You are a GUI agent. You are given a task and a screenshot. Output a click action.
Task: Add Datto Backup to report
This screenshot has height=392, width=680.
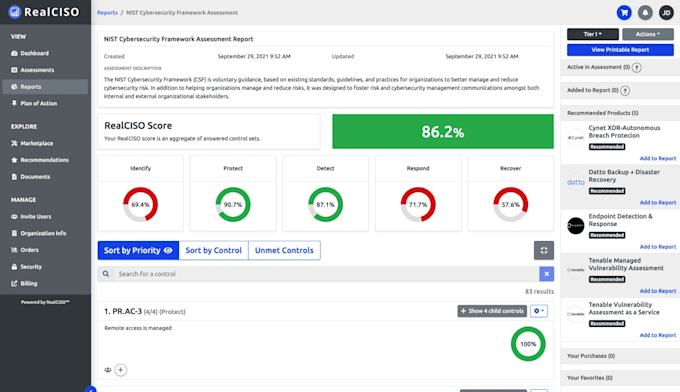657,203
